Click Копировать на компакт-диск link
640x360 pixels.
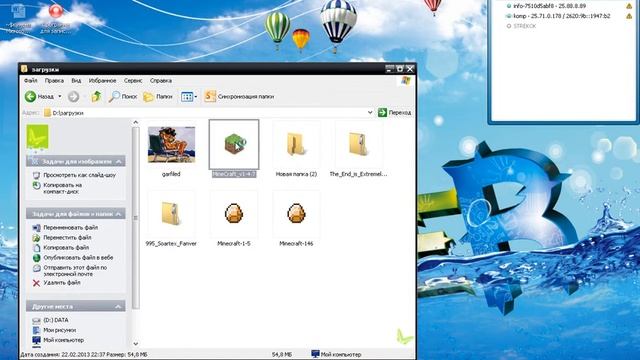(63, 188)
